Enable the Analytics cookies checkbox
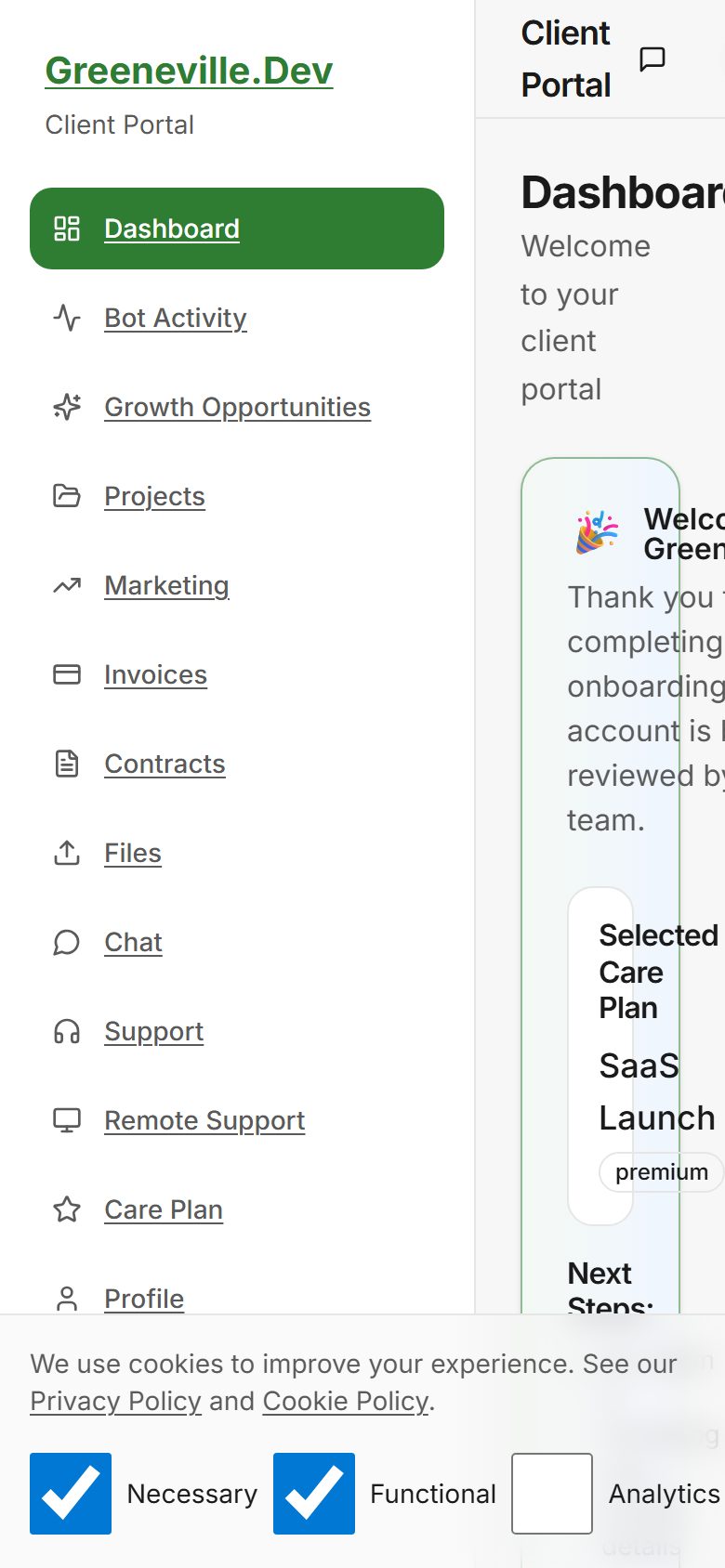The height and width of the screenshot is (1568, 725). pos(552,1494)
